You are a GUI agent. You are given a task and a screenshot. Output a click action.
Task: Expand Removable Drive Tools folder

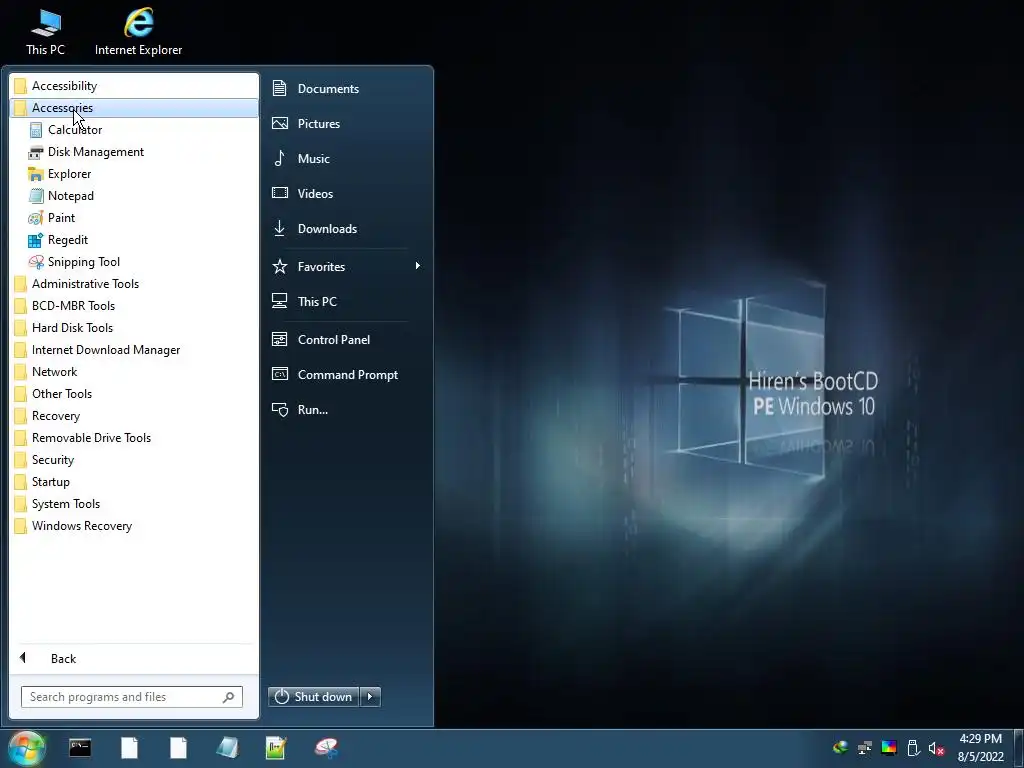tap(134, 438)
